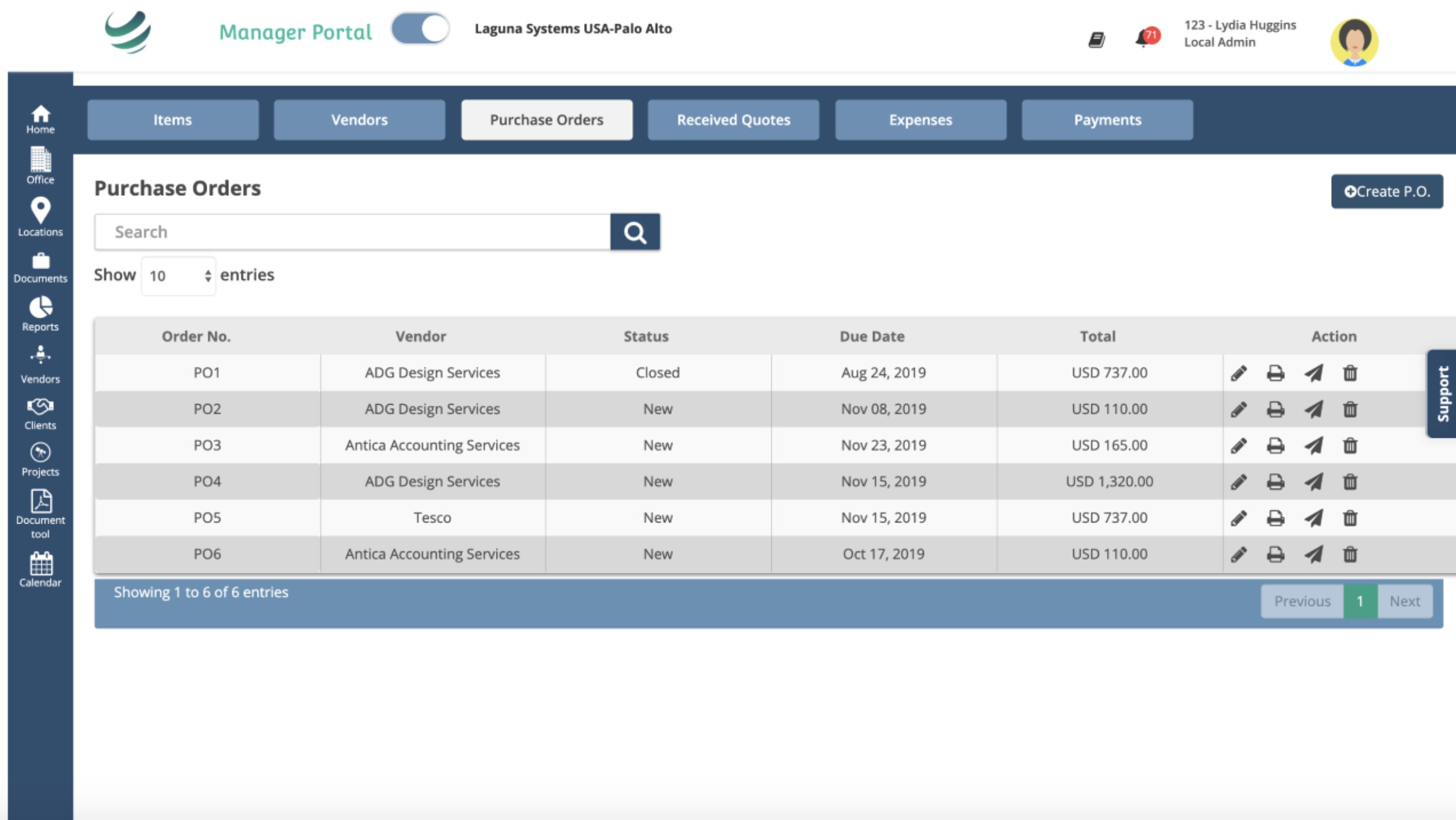1456x820 pixels.
Task: Click into the Search input field
Action: (352, 232)
